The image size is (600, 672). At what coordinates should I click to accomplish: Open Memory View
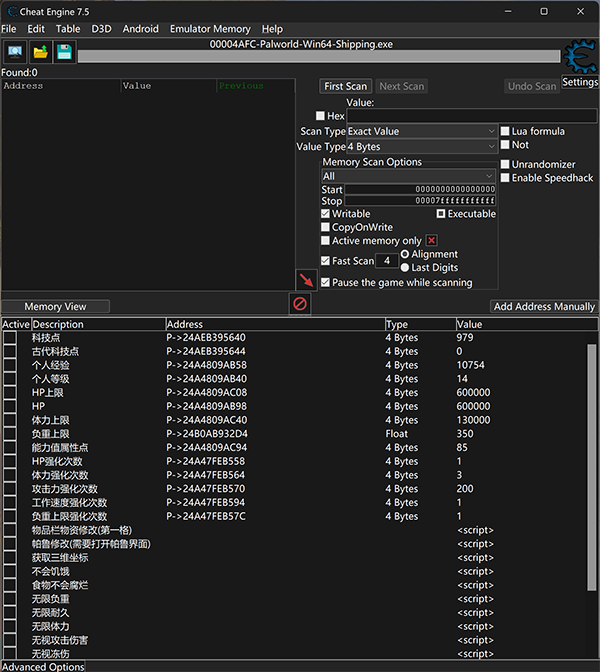coord(55,306)
